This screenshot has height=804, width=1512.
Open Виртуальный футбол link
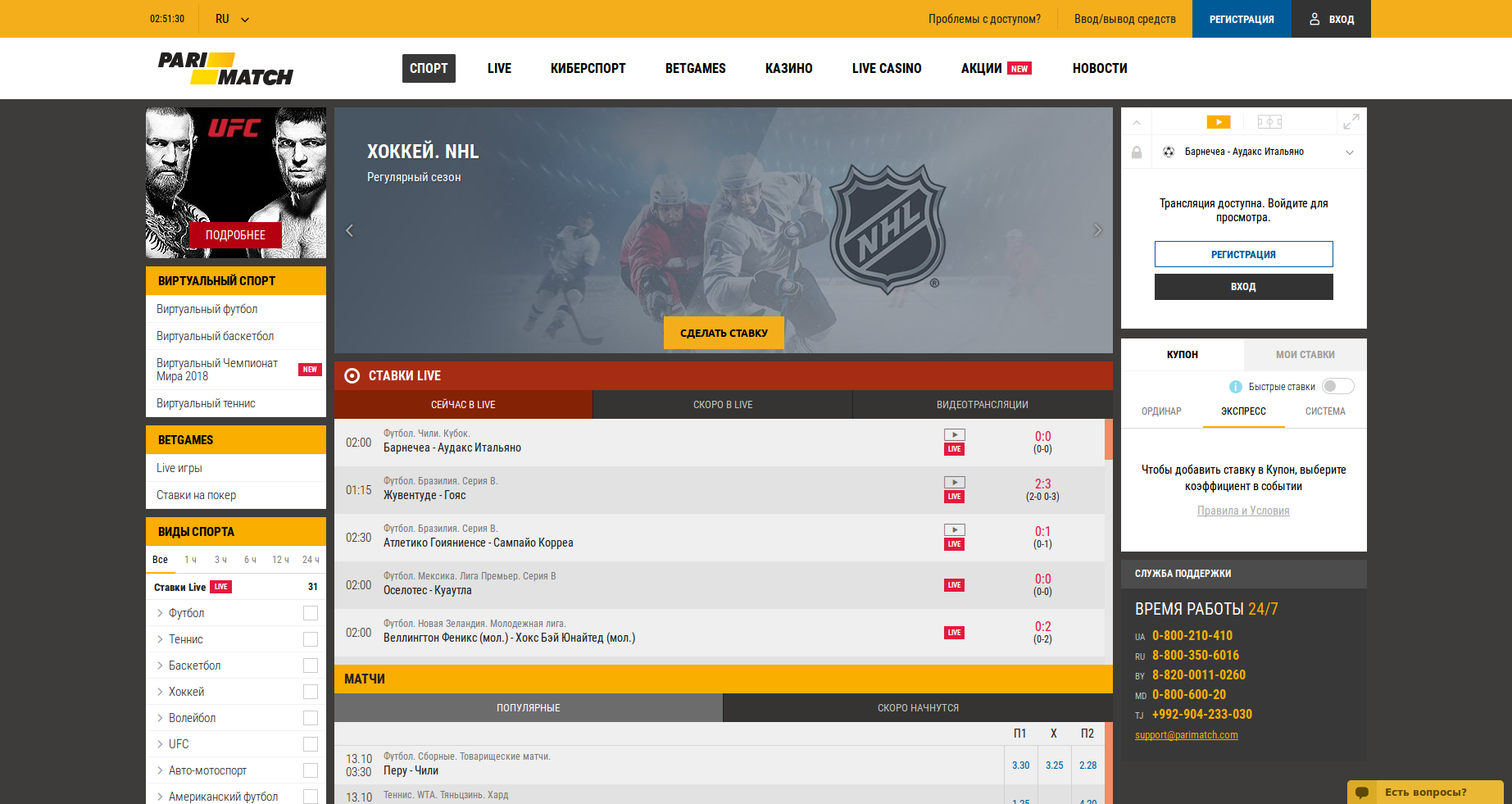tap(207, 309)
